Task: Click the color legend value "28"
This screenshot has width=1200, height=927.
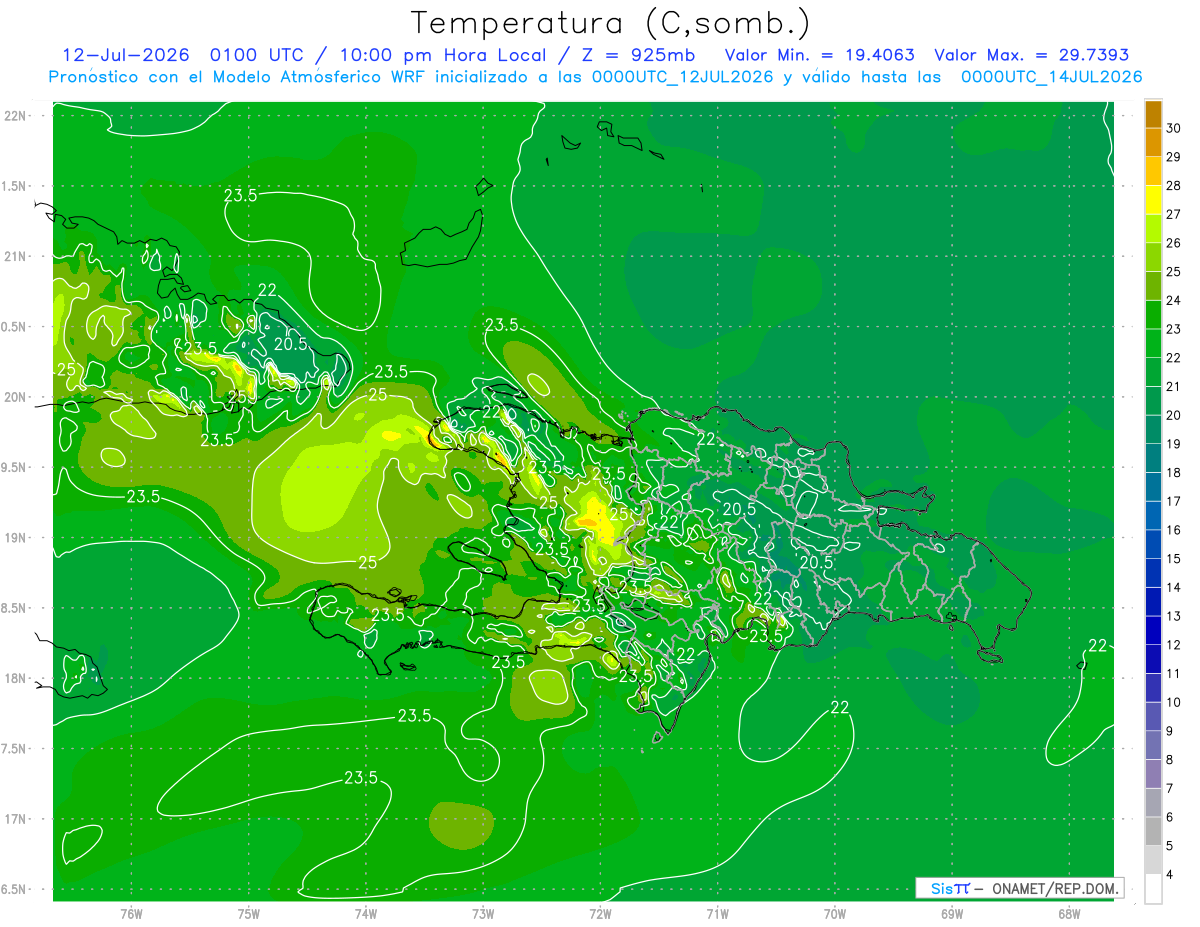Action: click(x=1174, y=185)
